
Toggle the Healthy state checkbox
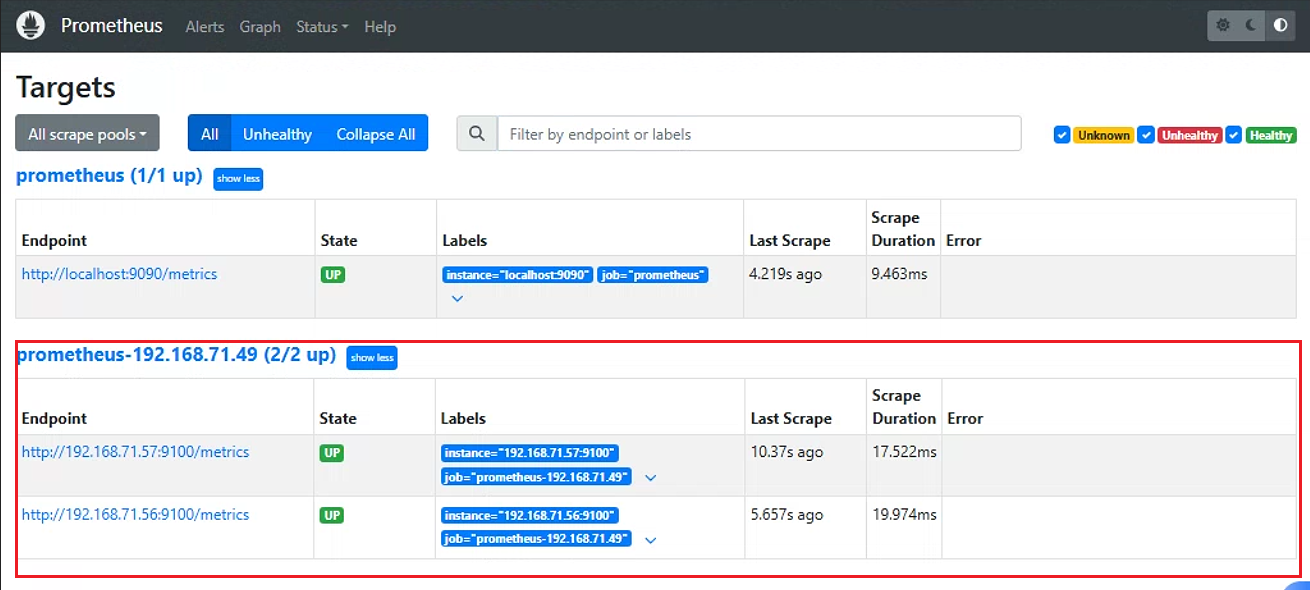(x=1235, y=135)
